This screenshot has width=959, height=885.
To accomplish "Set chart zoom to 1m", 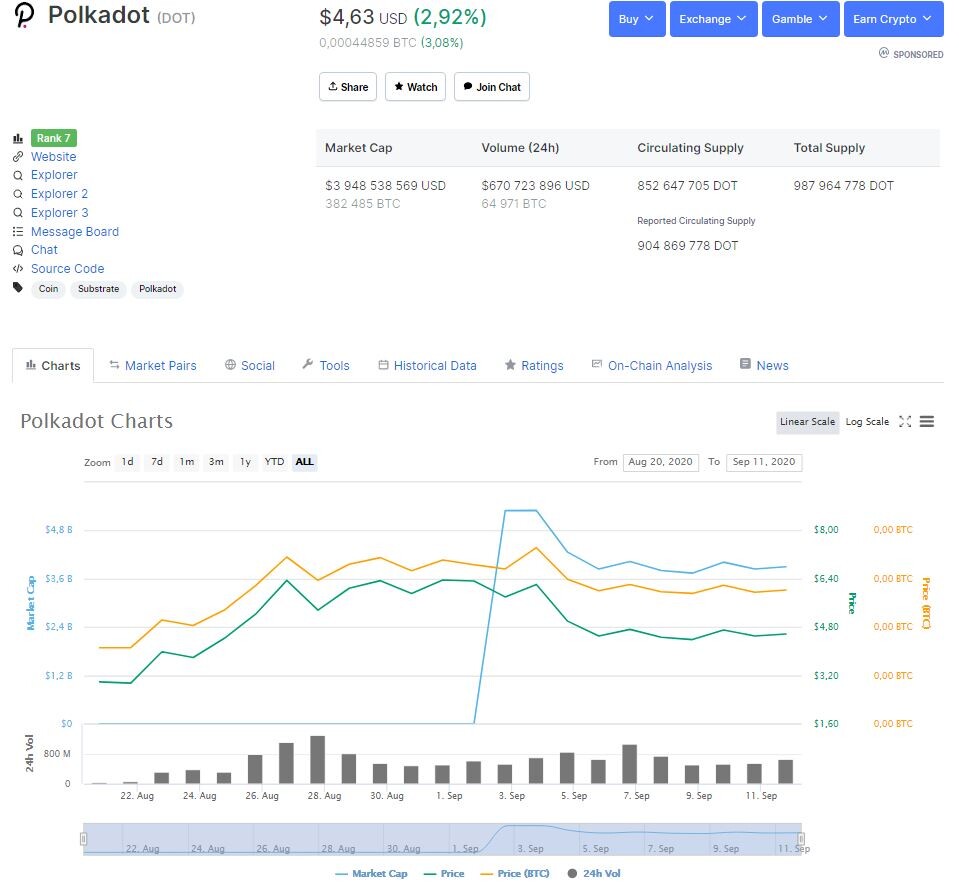I will tap(187, 462).
